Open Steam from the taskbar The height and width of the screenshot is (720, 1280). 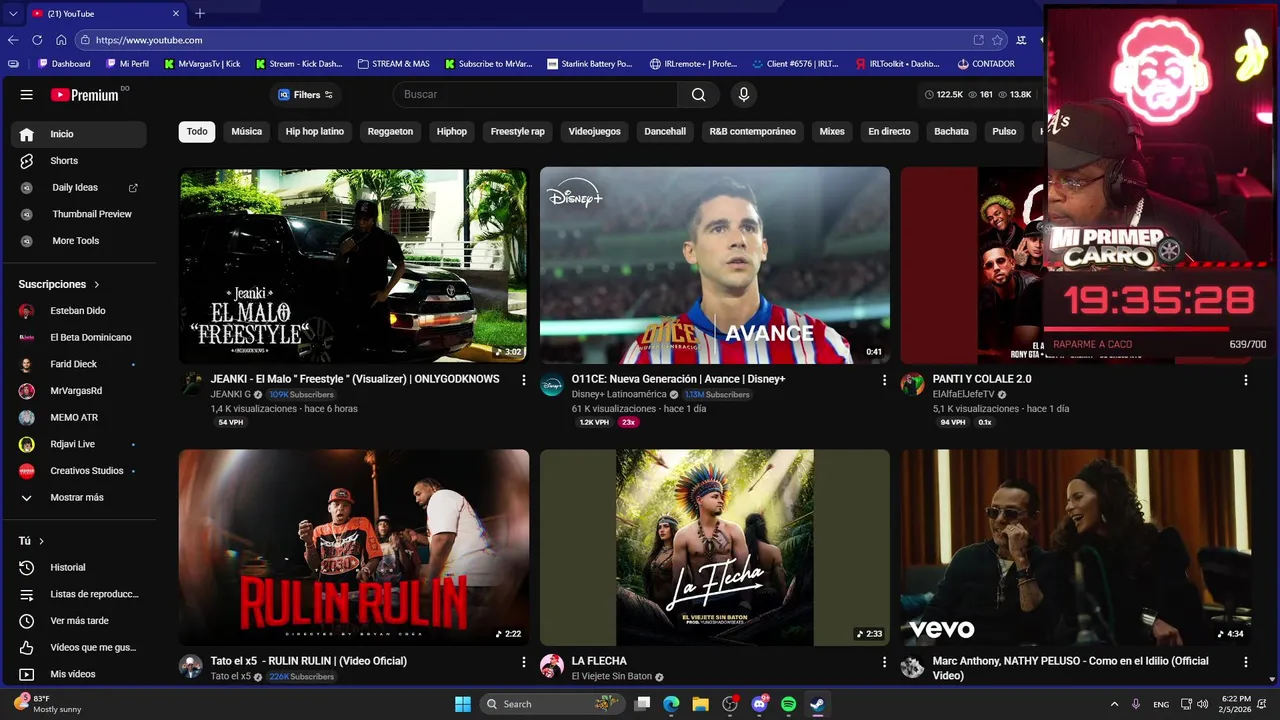[x=817, y=704]
